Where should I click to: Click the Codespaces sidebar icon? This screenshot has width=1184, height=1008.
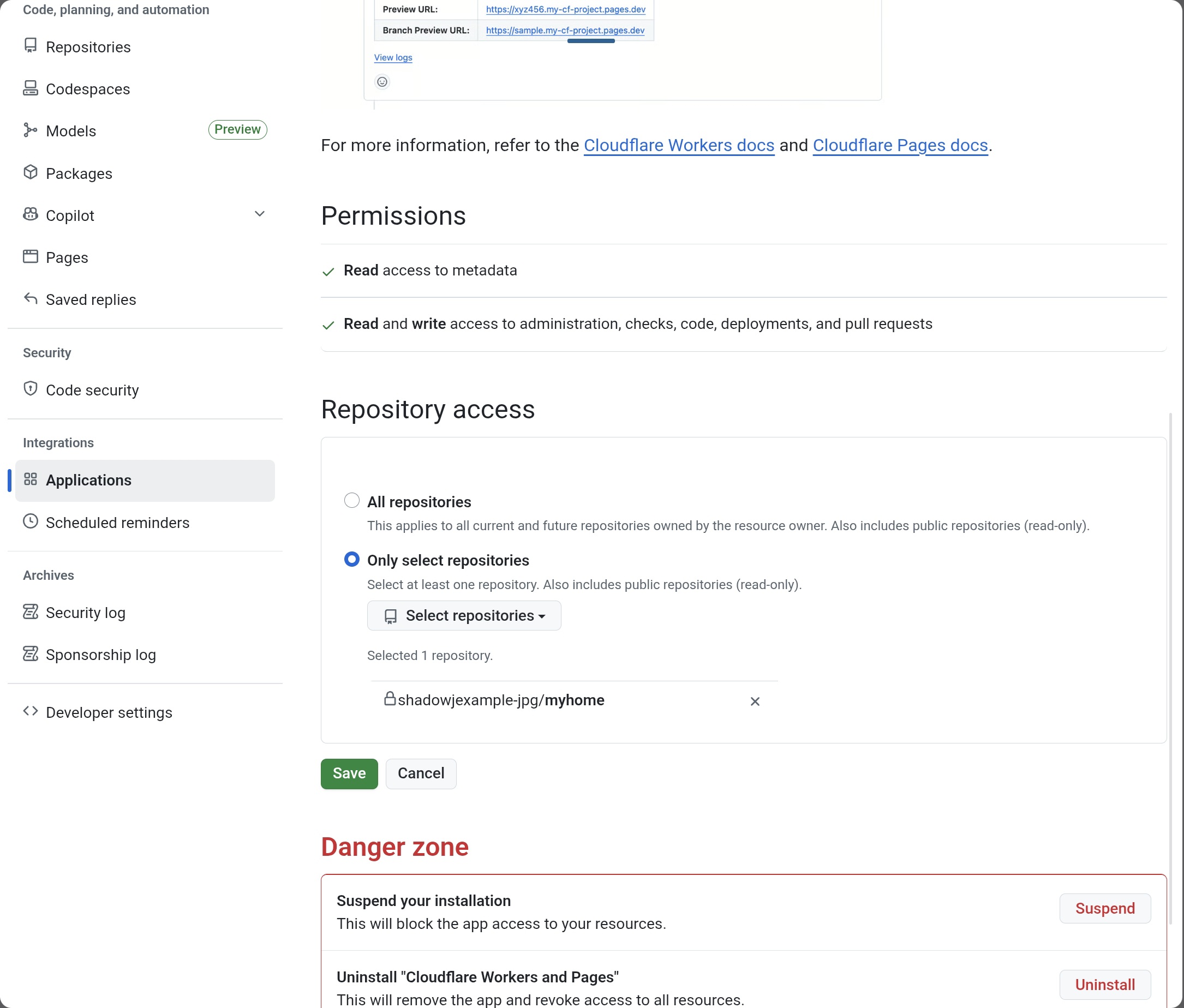coord(31,88)
